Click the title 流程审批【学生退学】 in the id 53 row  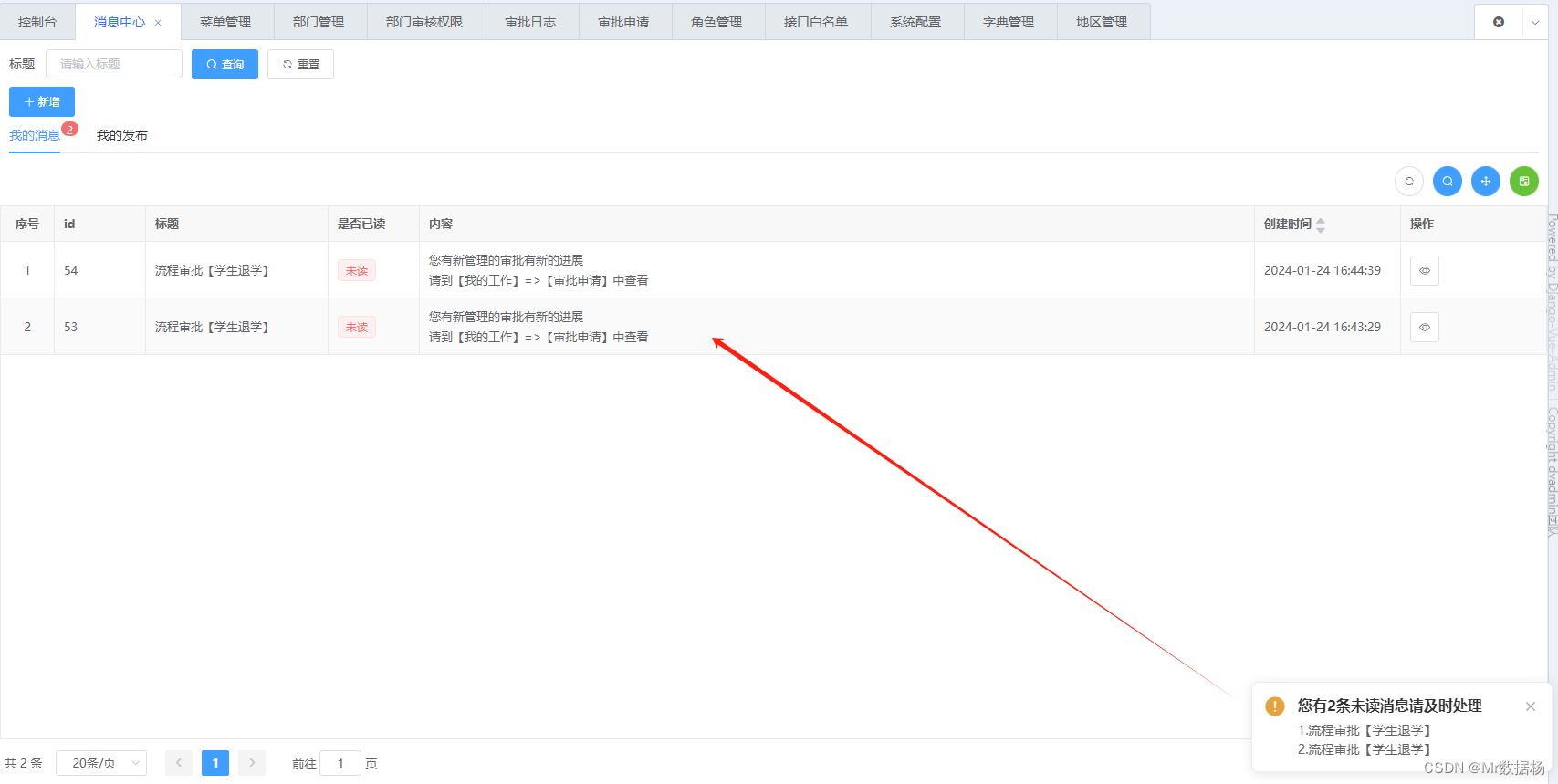pos(212,327)
